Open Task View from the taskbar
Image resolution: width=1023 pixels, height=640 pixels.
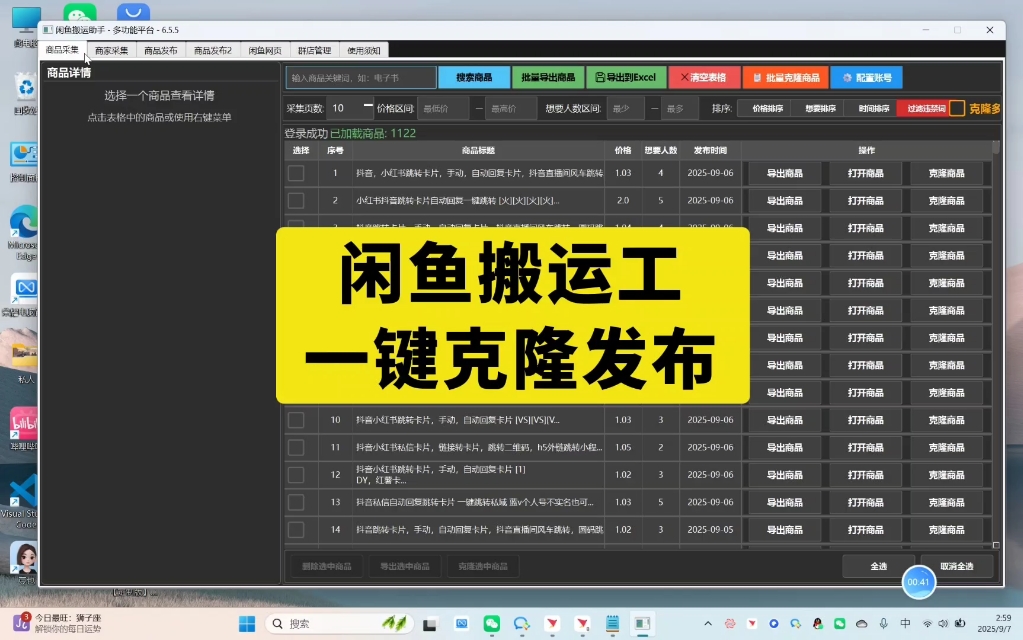(429, 624)
